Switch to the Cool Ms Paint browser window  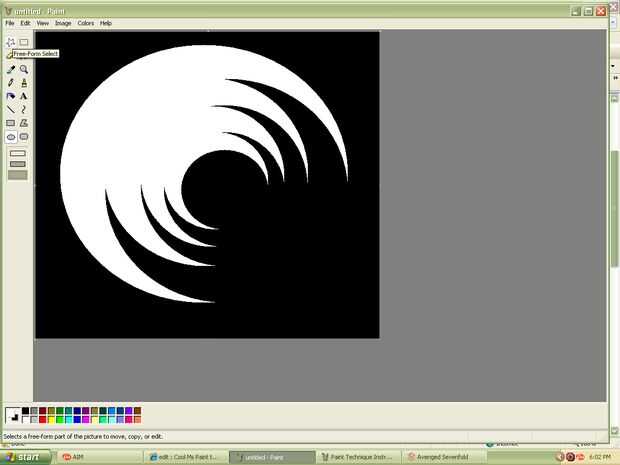[186, 457]
